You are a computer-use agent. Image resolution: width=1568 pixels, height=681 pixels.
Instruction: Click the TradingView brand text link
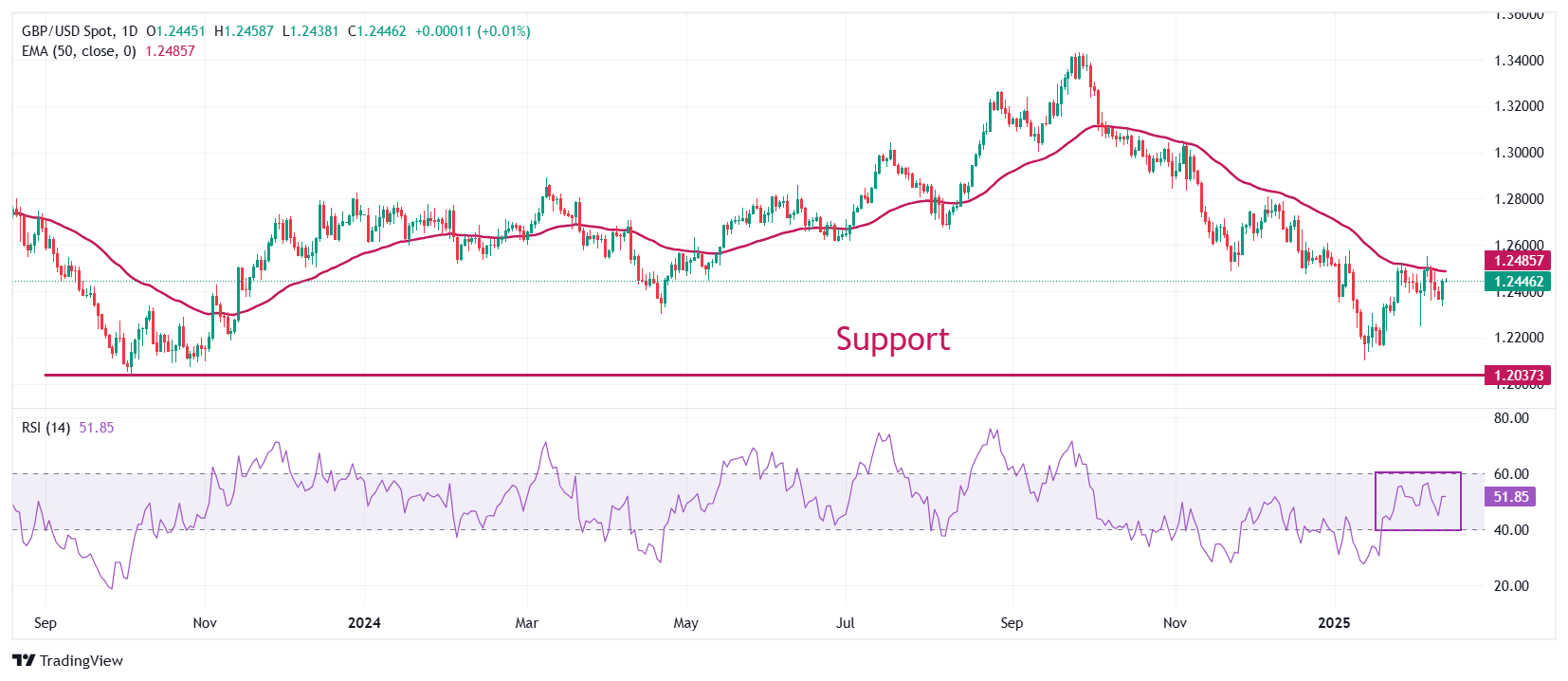82,661
